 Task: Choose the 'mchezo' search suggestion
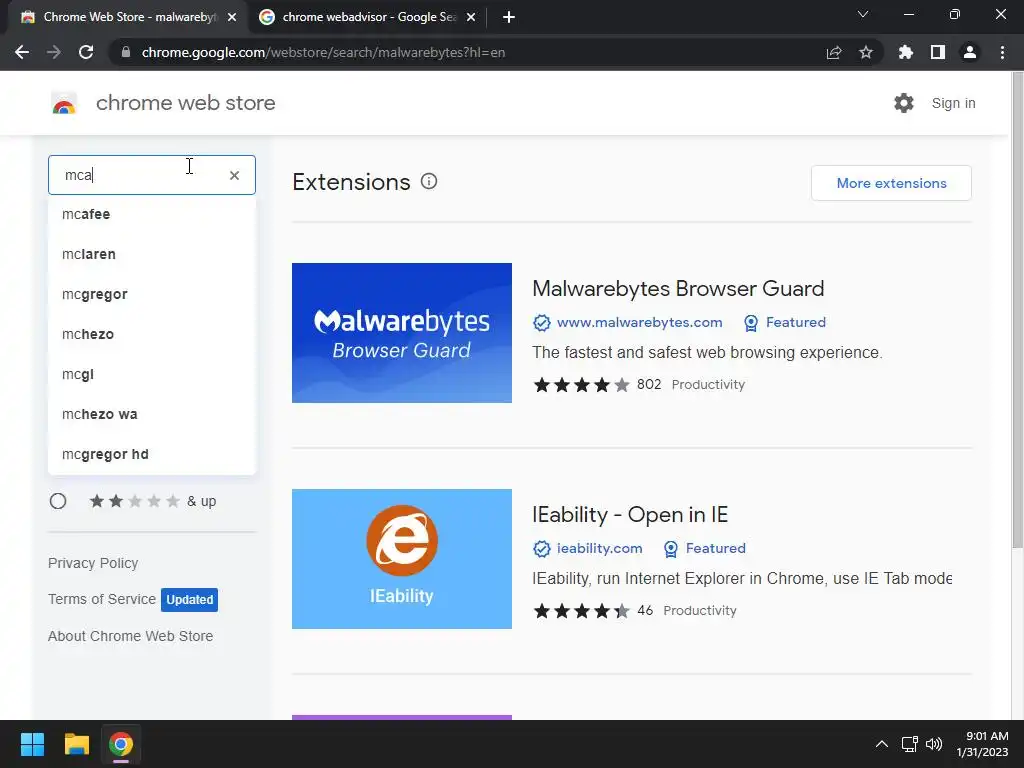point(152,334)
